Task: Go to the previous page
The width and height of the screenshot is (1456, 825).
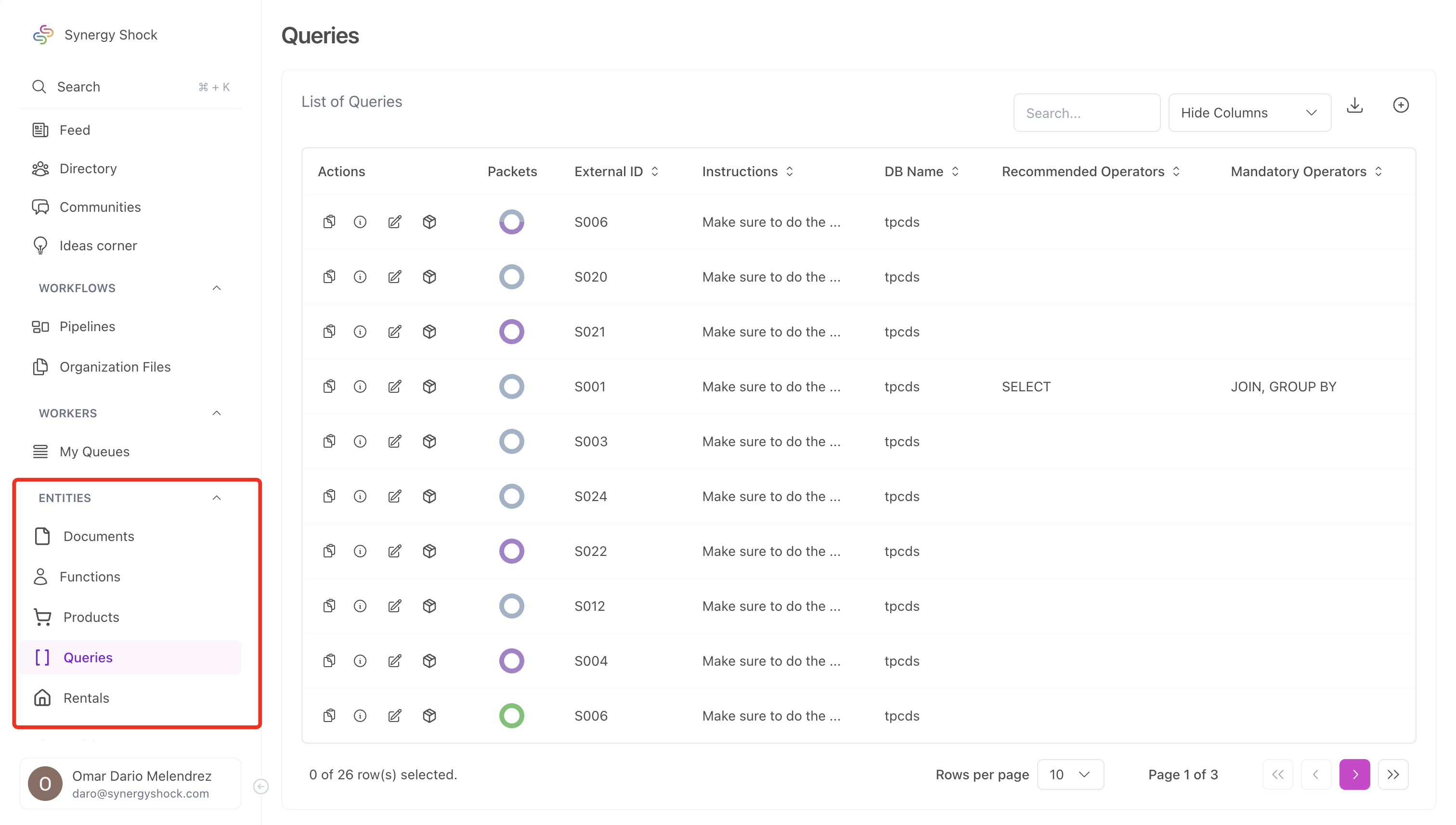Action: 1316,774
